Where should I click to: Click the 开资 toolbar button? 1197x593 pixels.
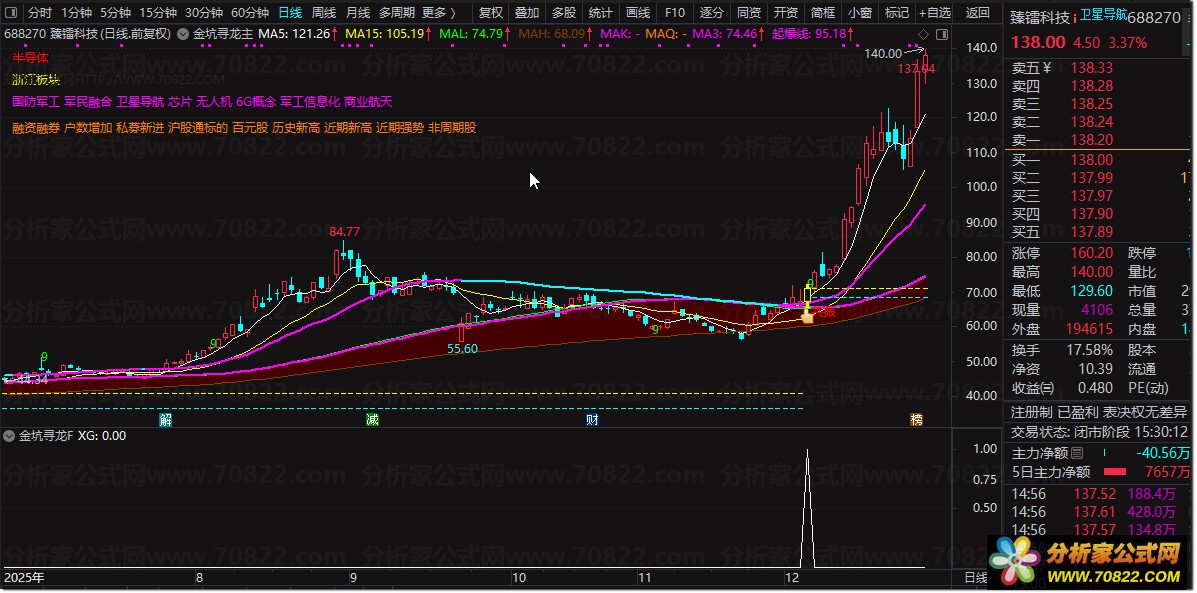coord(786,12)
